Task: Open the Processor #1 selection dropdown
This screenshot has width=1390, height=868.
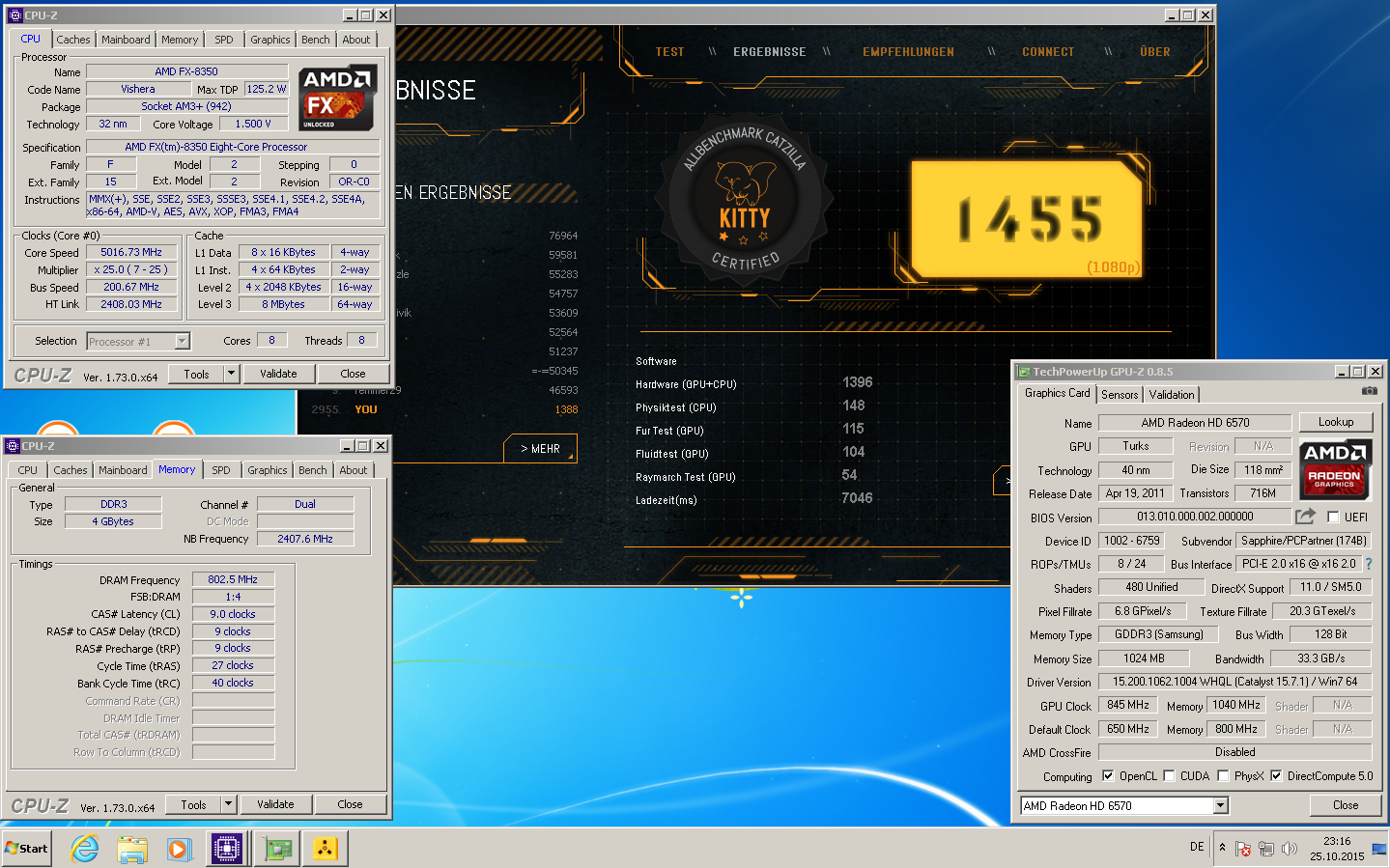Action: tap(182, 341)
